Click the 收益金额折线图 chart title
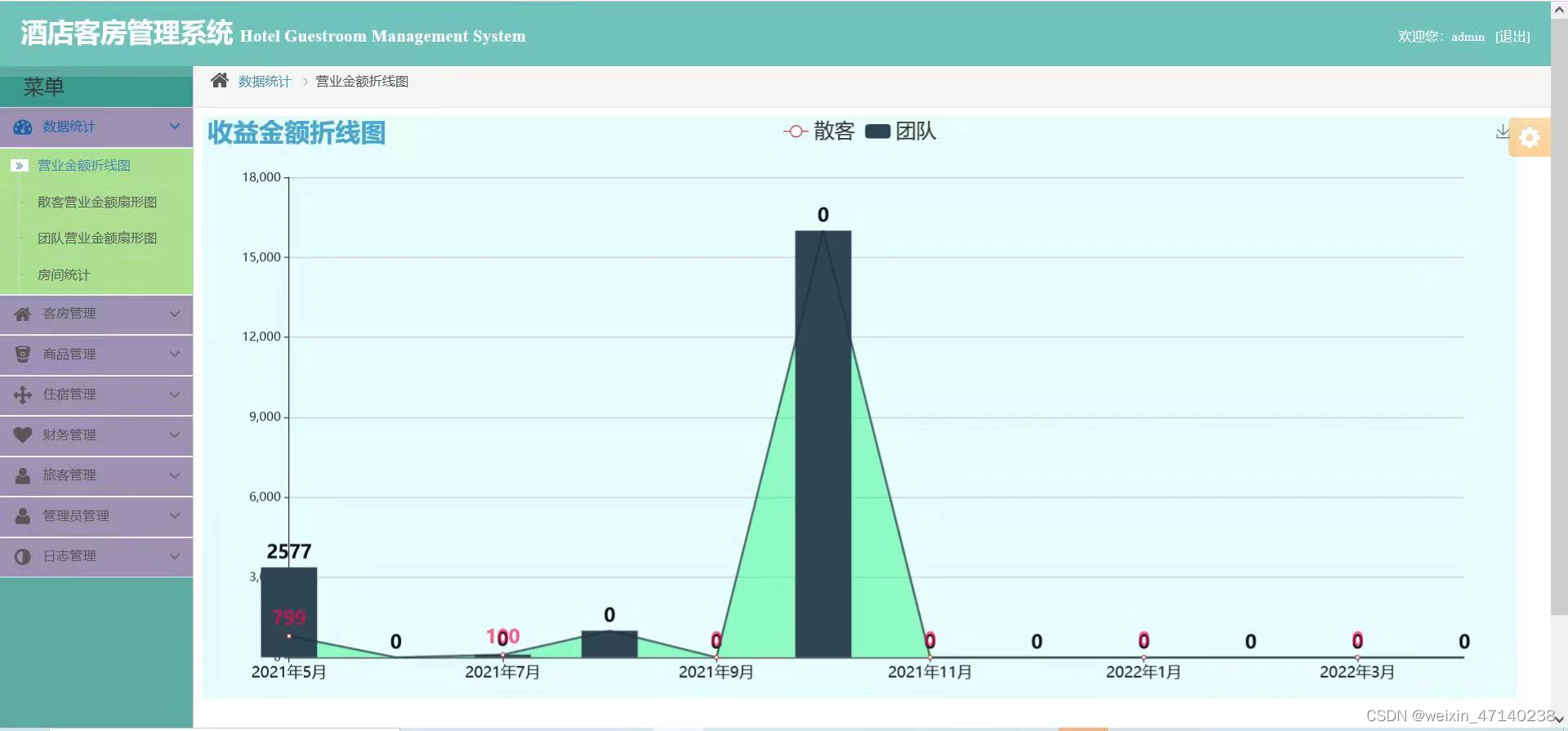This screenshot has height=731, width=1568. [296, 132]
